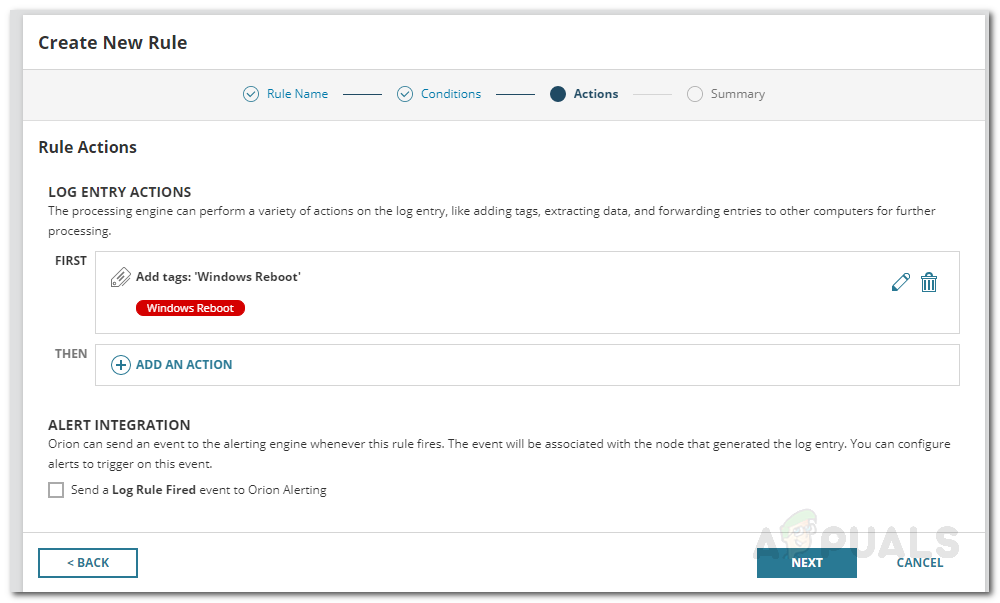The width and height of the screenshot is (1000, 603).
Task: Click the tag icon beside Add tags
Action: pyautogui.click(x=121, y=277)
